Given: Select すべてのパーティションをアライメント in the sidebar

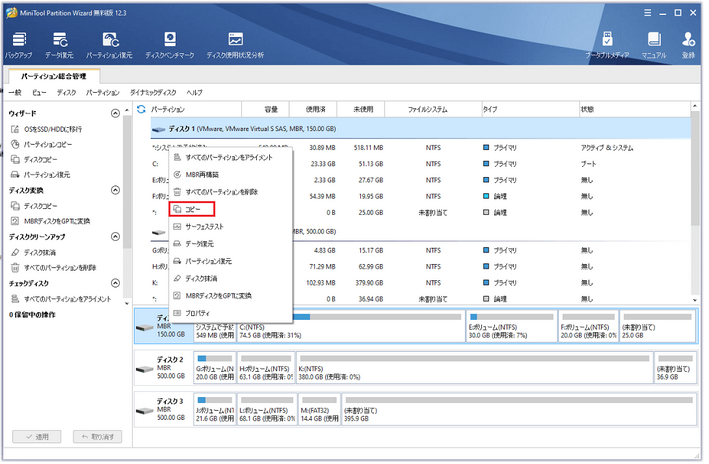Looking at the screenshot, I should [61, 299].
